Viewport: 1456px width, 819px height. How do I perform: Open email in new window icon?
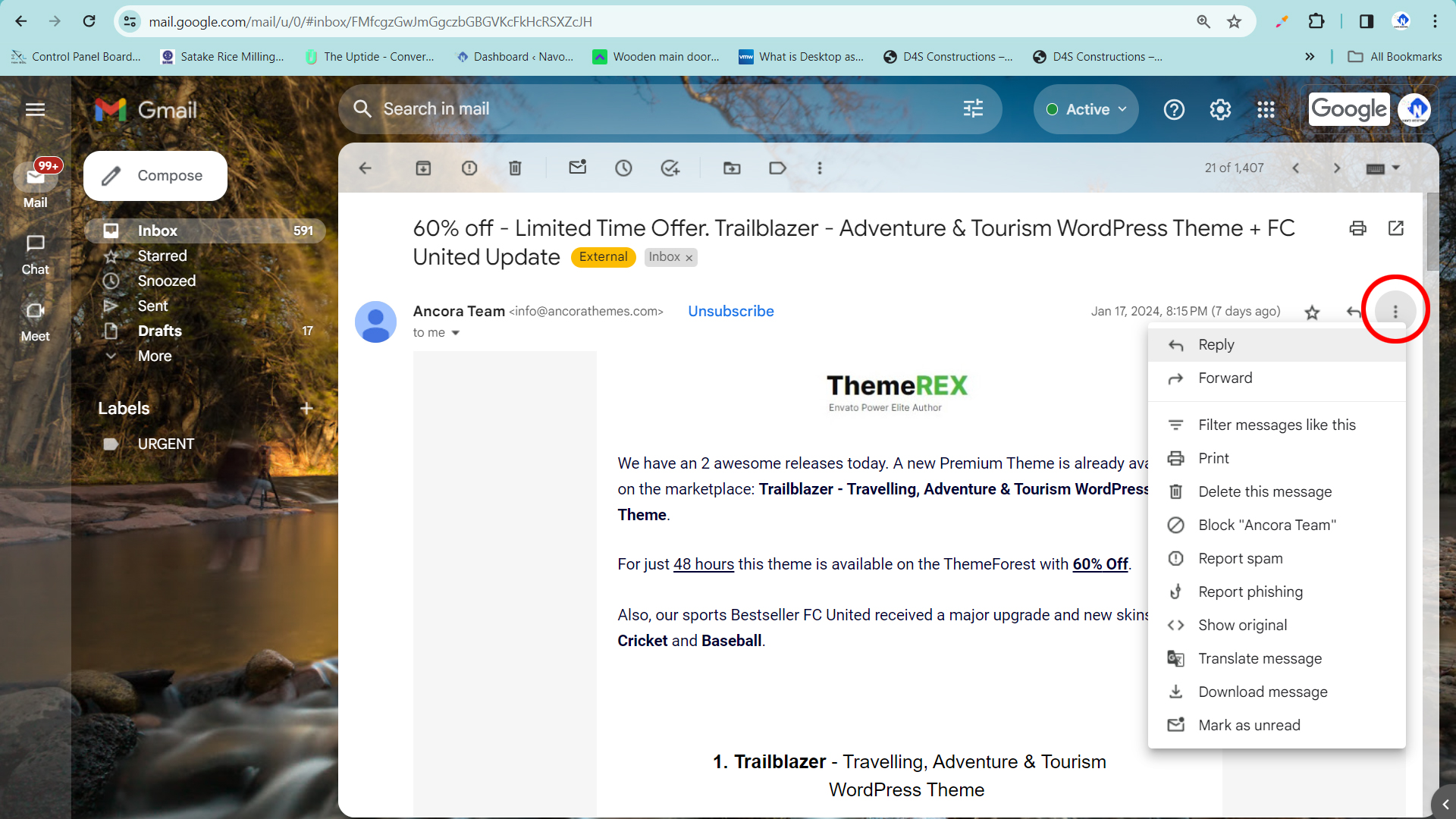click(x=1395, y=228)
